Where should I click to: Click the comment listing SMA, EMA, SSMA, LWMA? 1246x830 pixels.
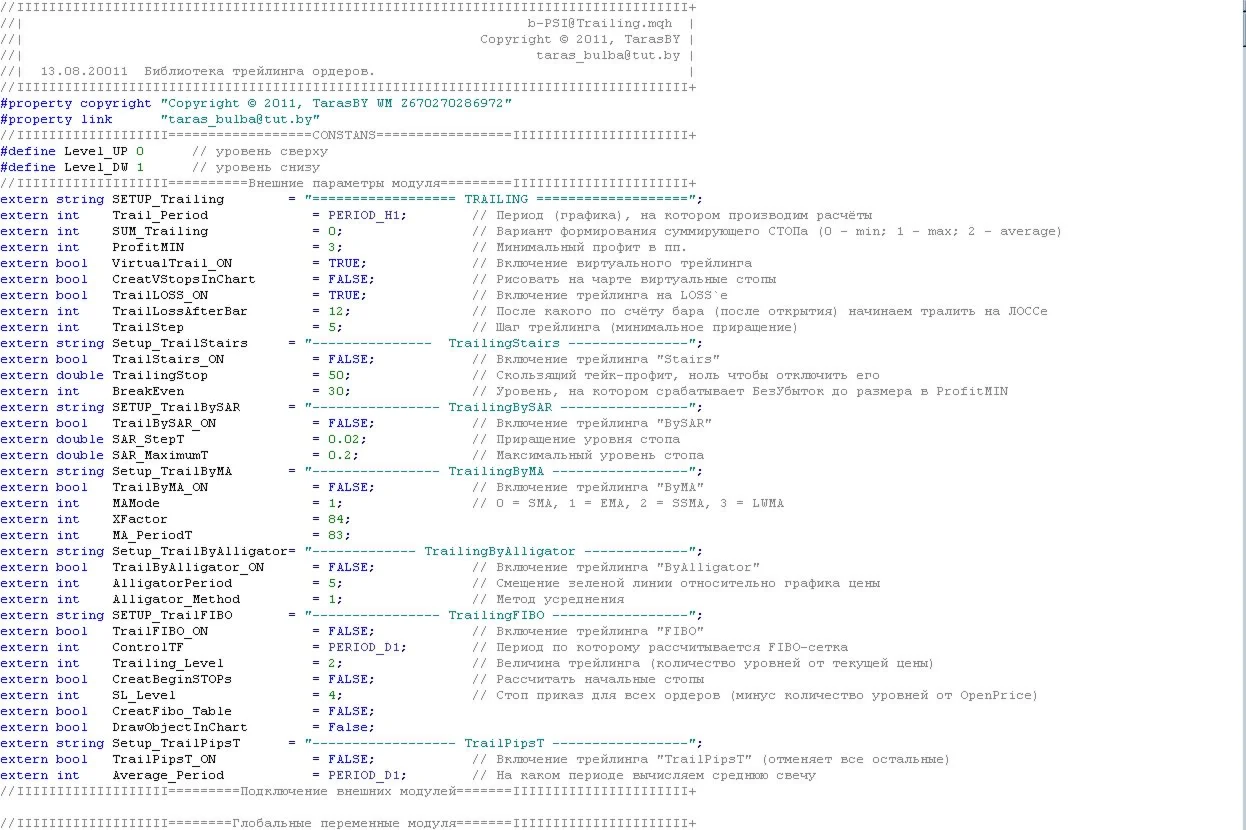(628, 503)
